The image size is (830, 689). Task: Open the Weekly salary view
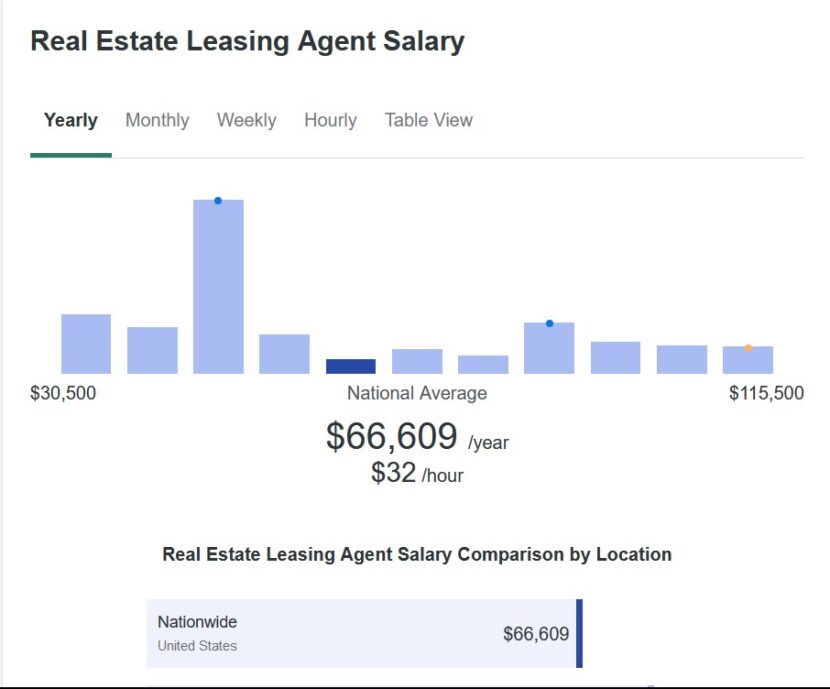(x=246, y=120)
